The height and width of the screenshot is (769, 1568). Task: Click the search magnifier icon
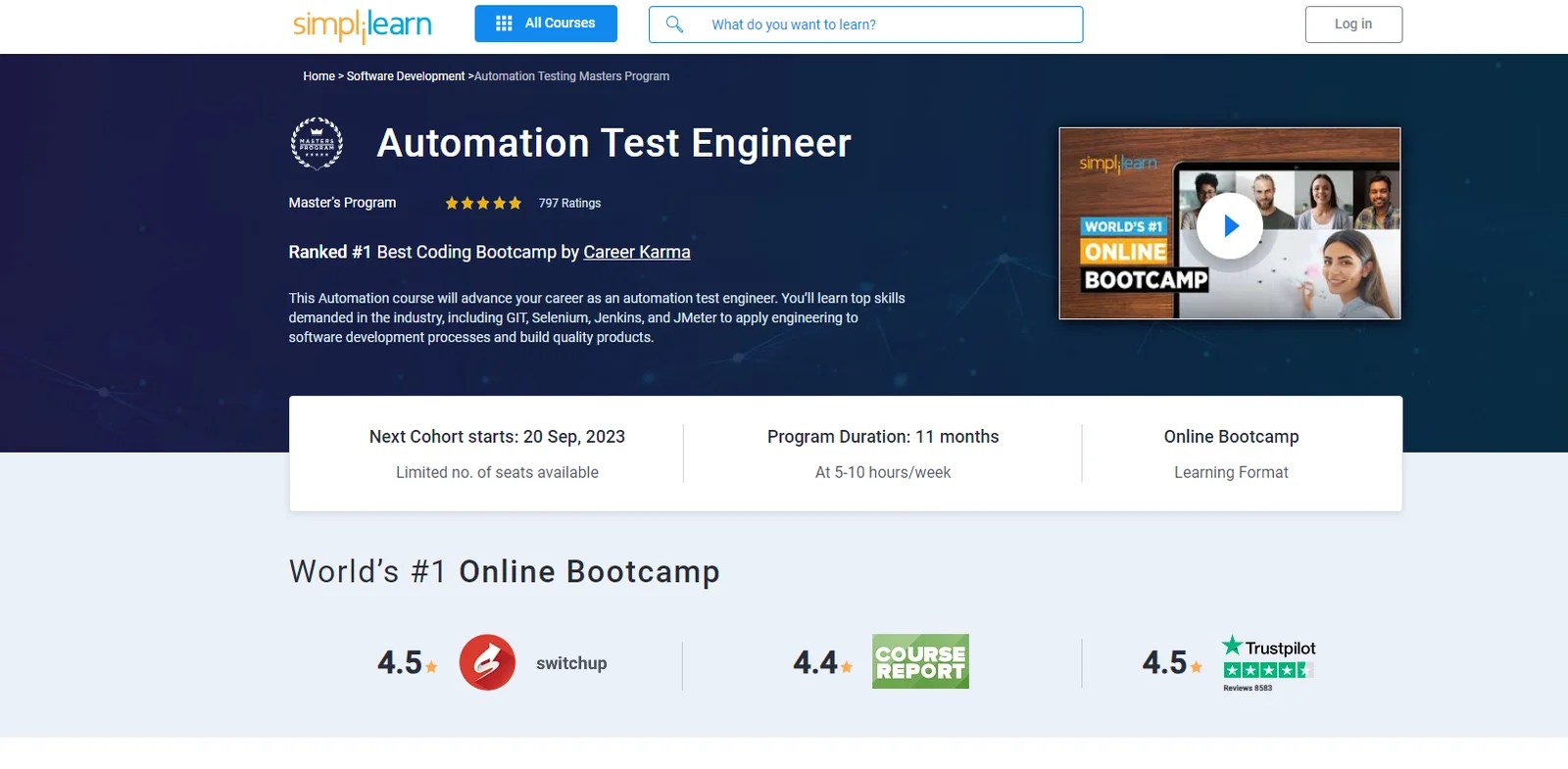click(x=674, y=24)
